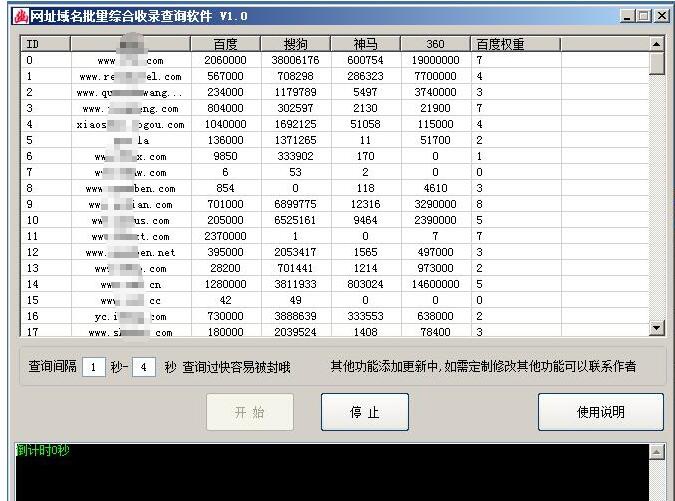Click 360 value 19000000

tap(435, 60)
